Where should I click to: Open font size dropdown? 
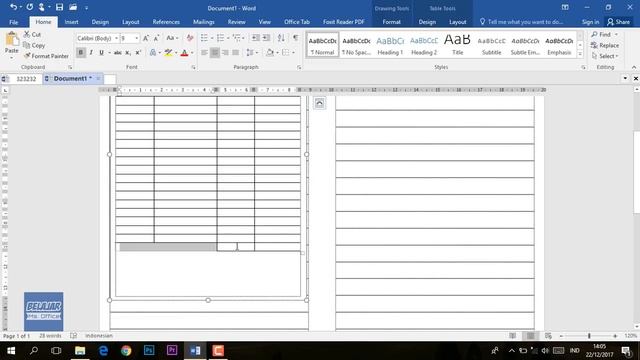point(136,38)
